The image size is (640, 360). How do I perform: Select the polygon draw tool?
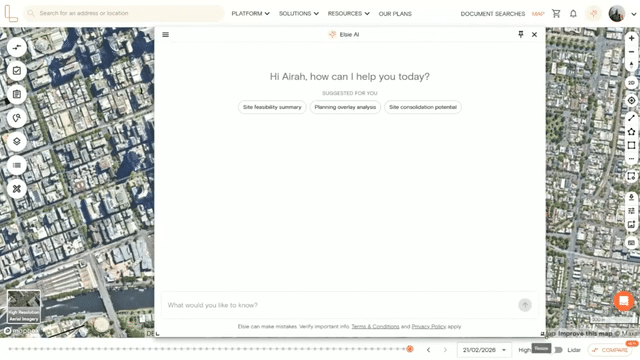point(631,131)
